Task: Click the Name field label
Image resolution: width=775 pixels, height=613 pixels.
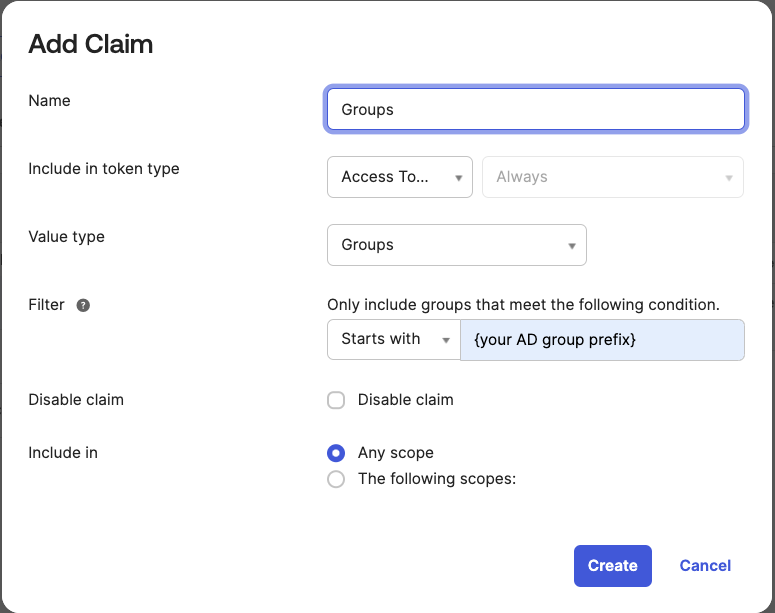Action: coord(49,101)
